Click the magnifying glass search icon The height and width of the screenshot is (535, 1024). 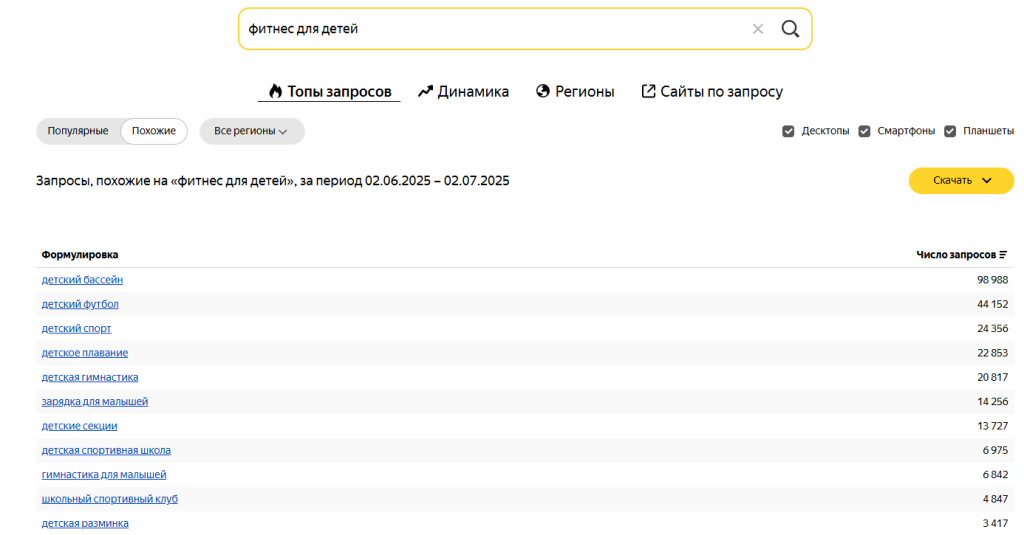click(x=790, y=29)
